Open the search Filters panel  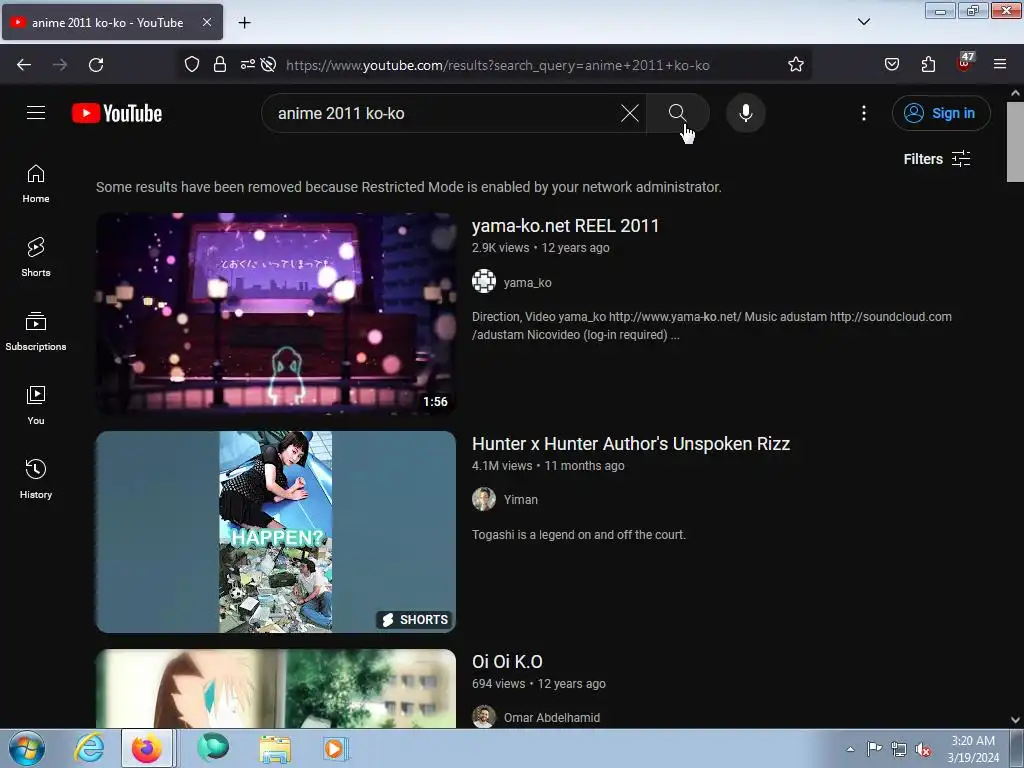(936, 159)
